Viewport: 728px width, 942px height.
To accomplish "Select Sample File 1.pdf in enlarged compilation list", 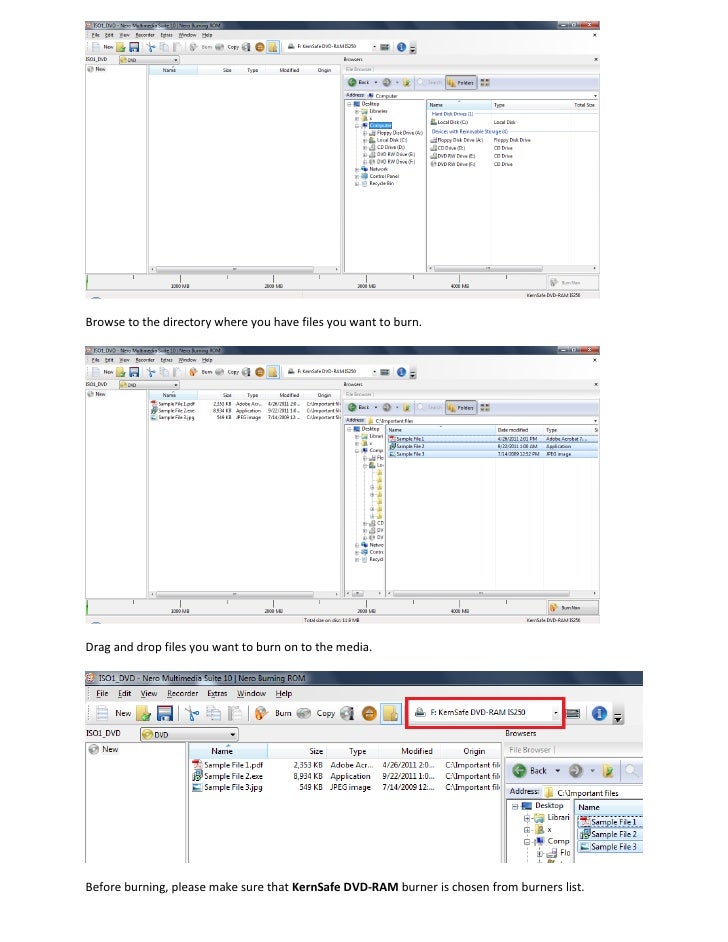I will point(228,765).
